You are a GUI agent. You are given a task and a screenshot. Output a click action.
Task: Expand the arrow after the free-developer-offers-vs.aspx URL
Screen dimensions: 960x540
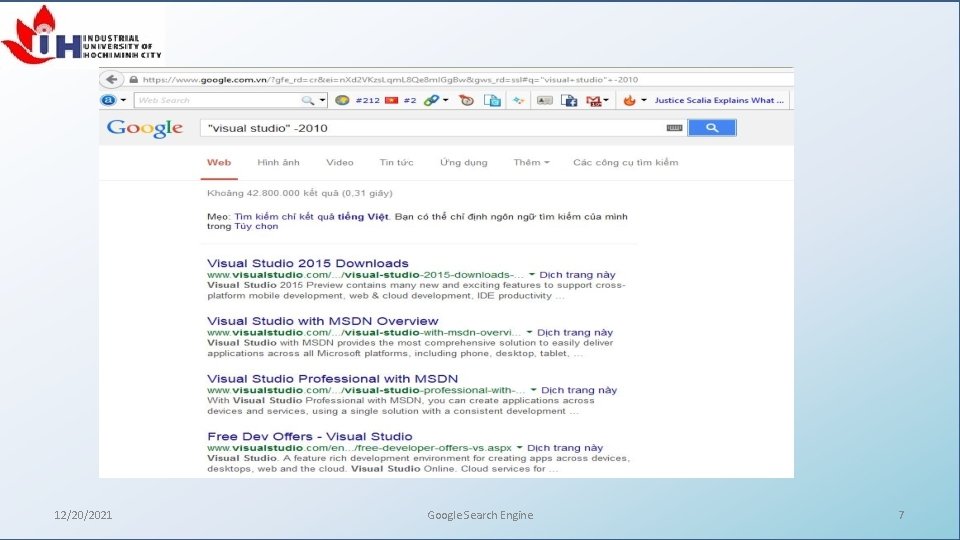pos(519,448)
